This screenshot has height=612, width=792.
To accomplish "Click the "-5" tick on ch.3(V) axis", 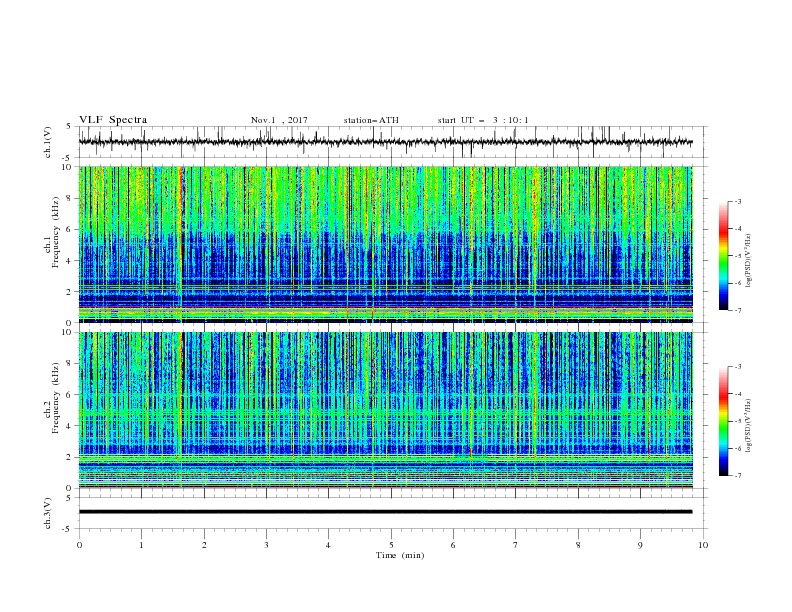I will coord(68,529).
